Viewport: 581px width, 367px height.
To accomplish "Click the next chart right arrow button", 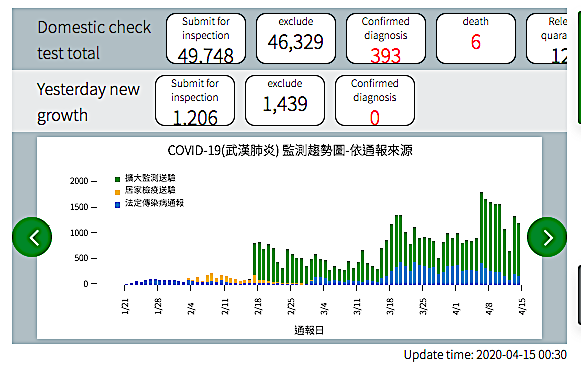I will pyautogui.click(x=547, y=237).
